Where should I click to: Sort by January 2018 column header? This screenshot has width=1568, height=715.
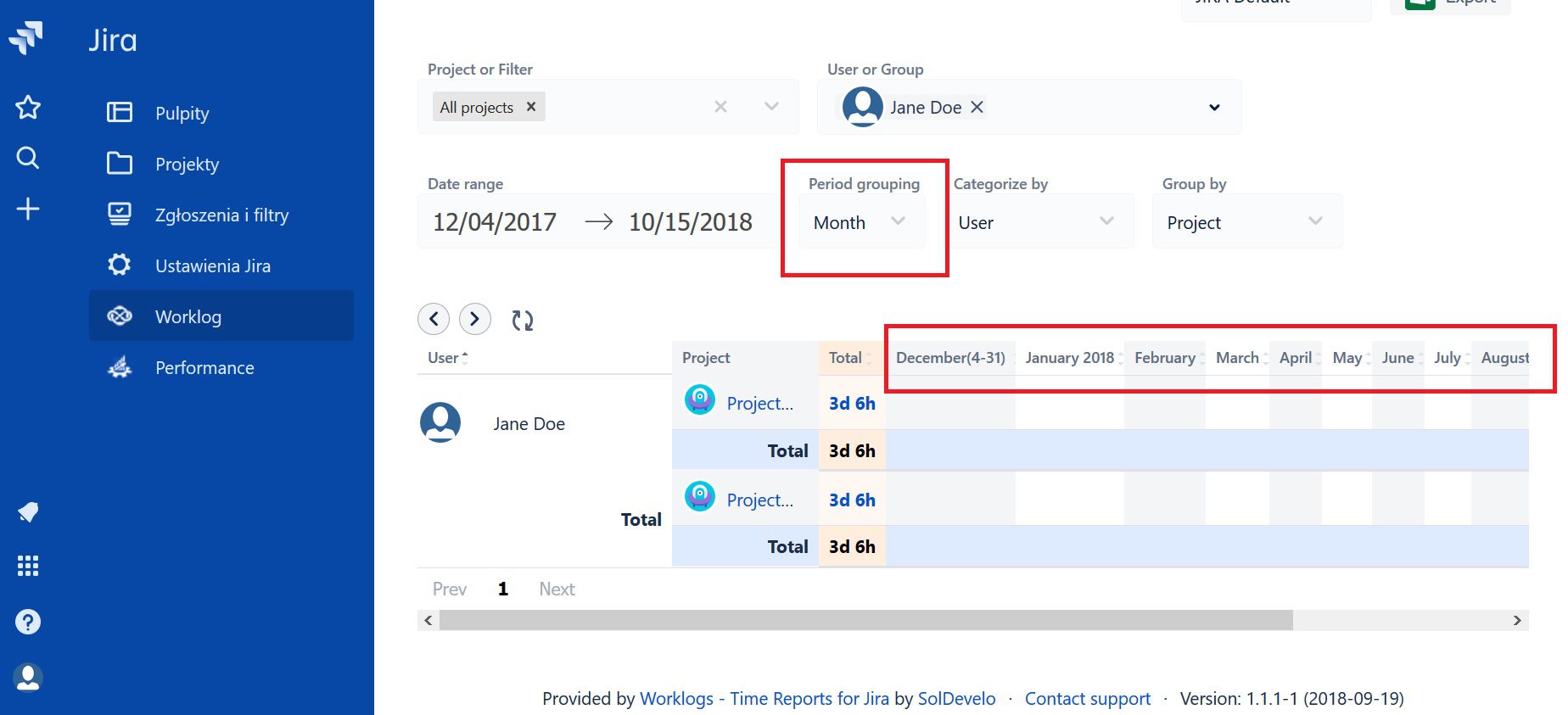pyautogui.click(x=1074, y=358)
